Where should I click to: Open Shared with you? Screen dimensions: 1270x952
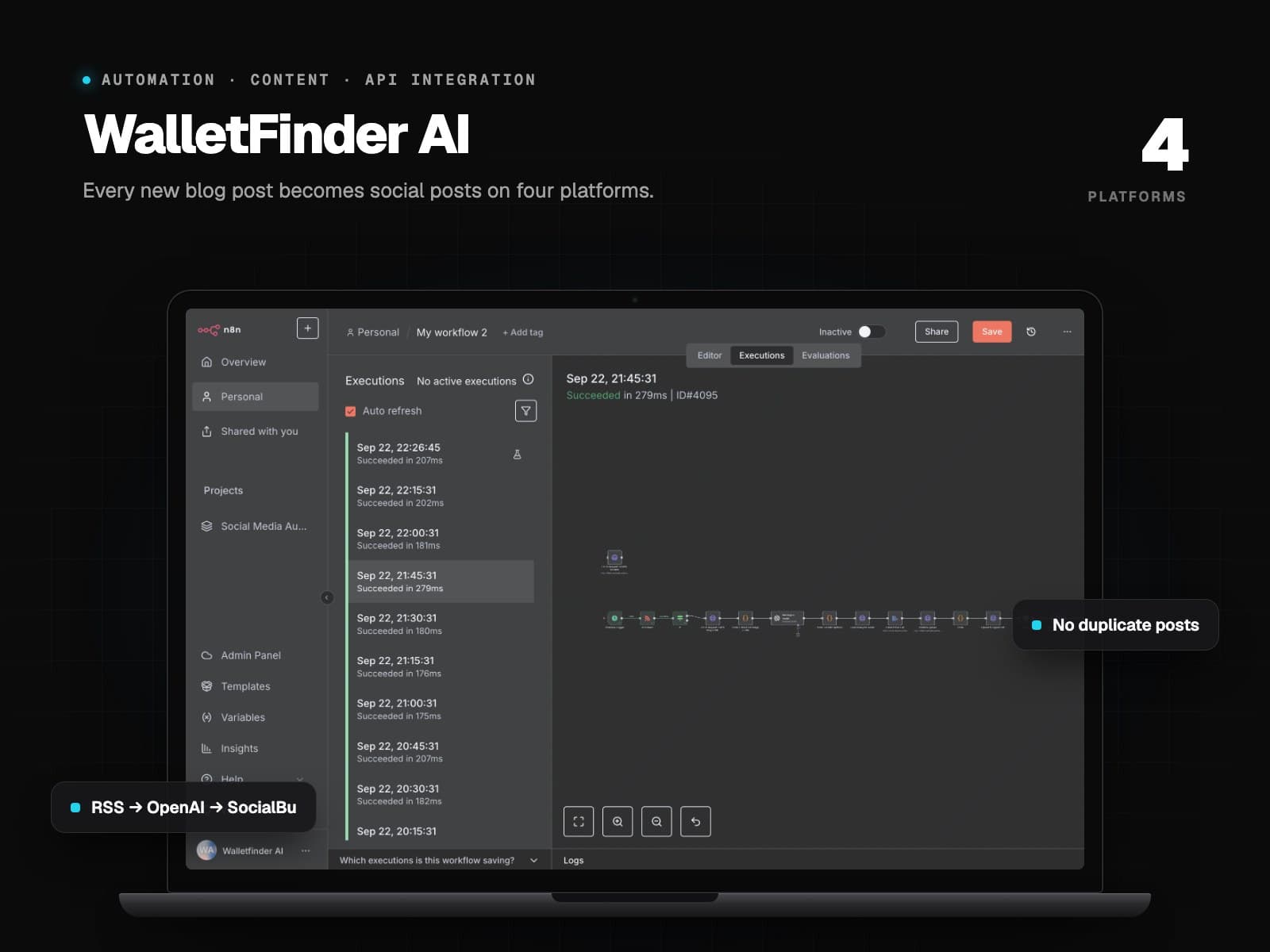click(256, 431)
